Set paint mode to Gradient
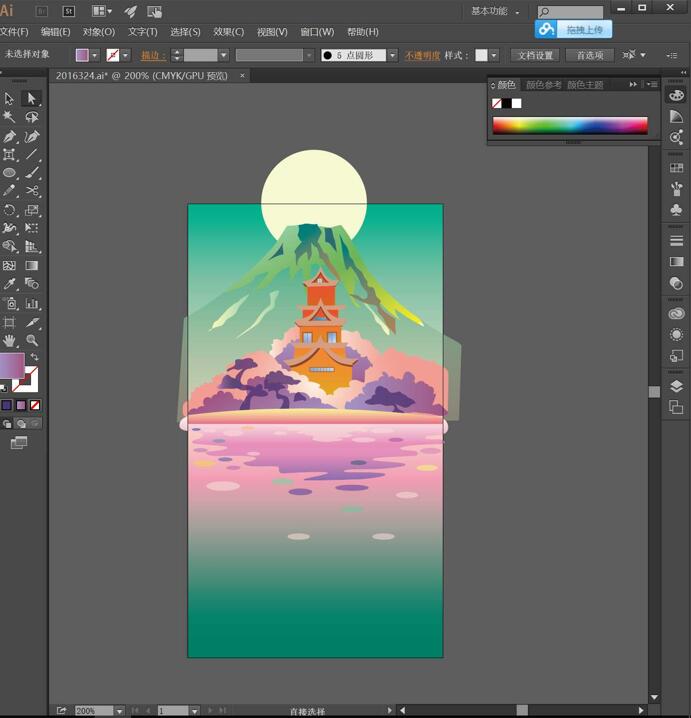Image resolution: width=691 pixels, height=718 pixels. [x=21, y=405]
